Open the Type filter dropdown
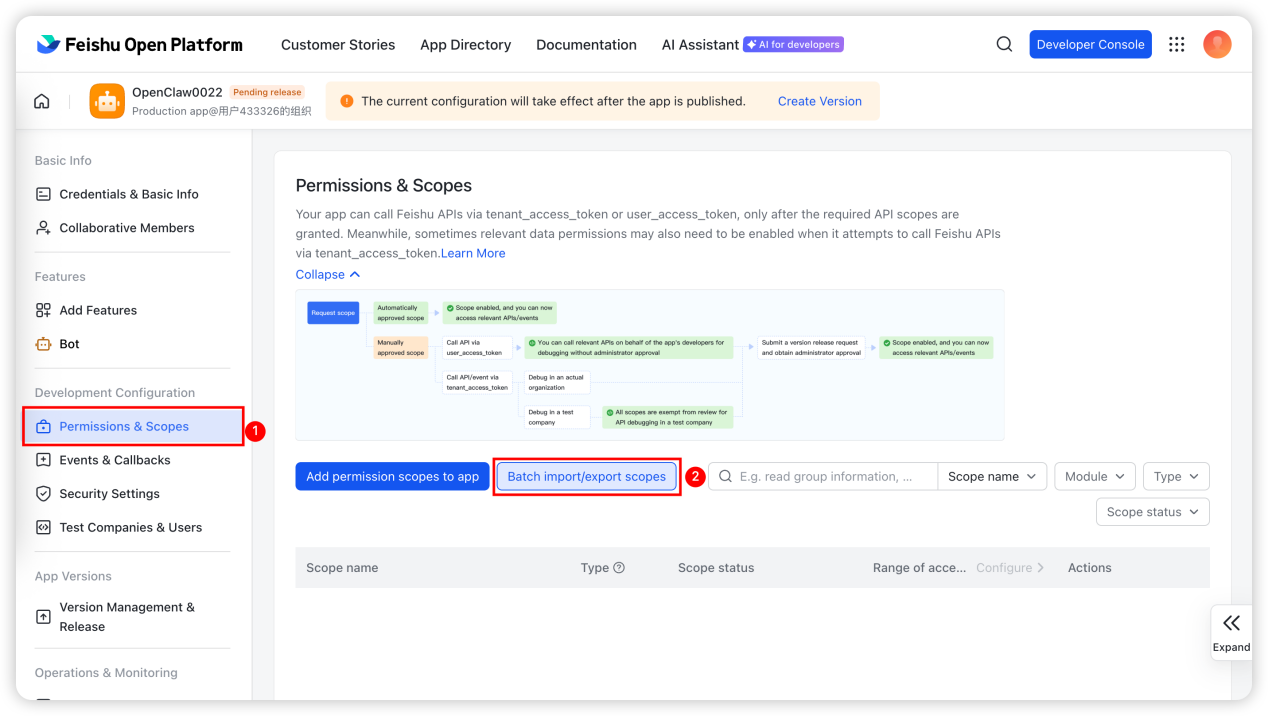Screen dimensions: 1268x716 [x=1176, y=477]
